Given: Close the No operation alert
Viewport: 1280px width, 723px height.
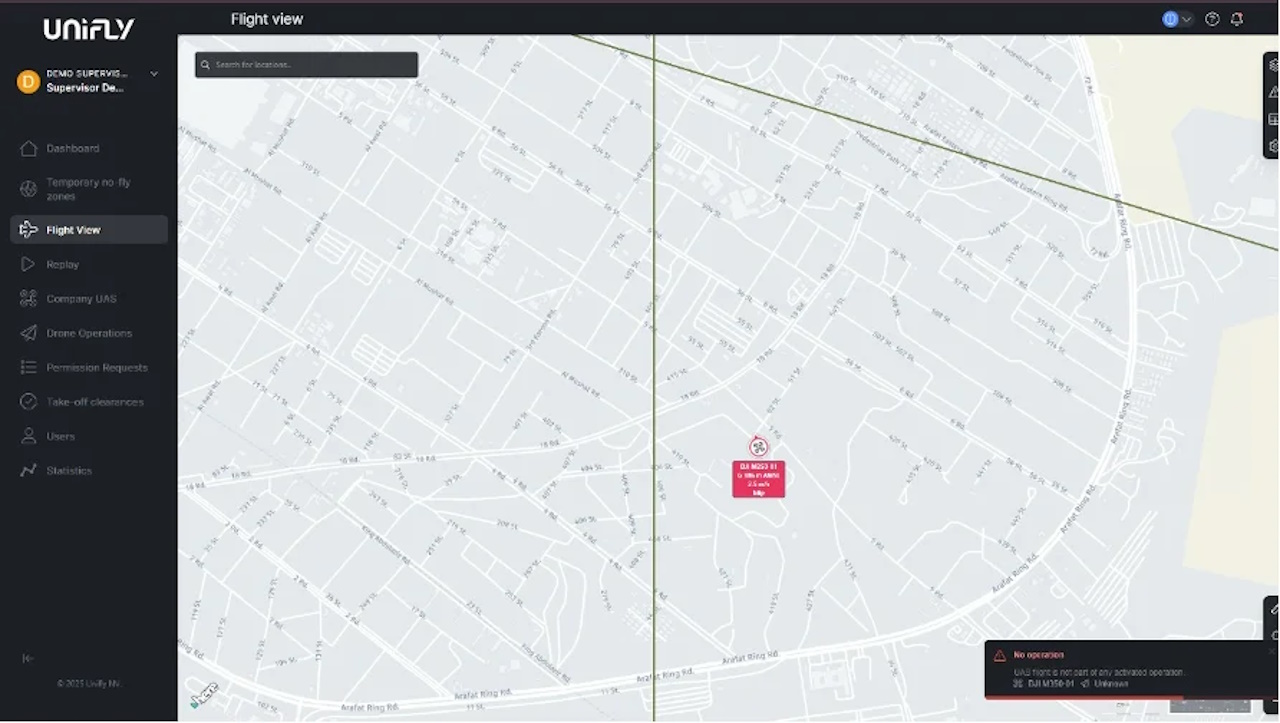Looking at the screenshot, I should tap(1272, 650).
